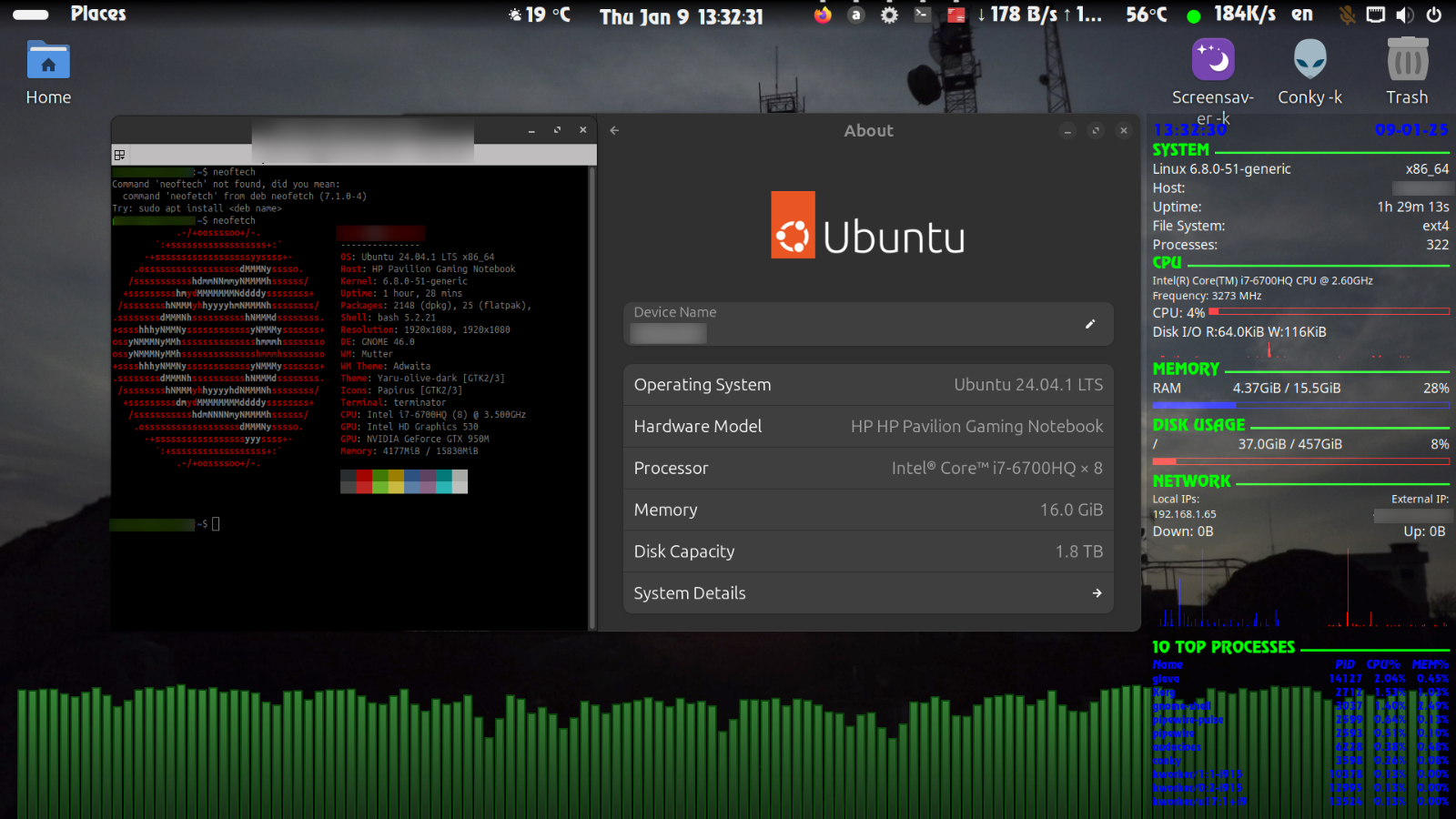Click the Firefox icon in top bar
The width and height of the screenshot is (1456, 819).
coord(823,15)
